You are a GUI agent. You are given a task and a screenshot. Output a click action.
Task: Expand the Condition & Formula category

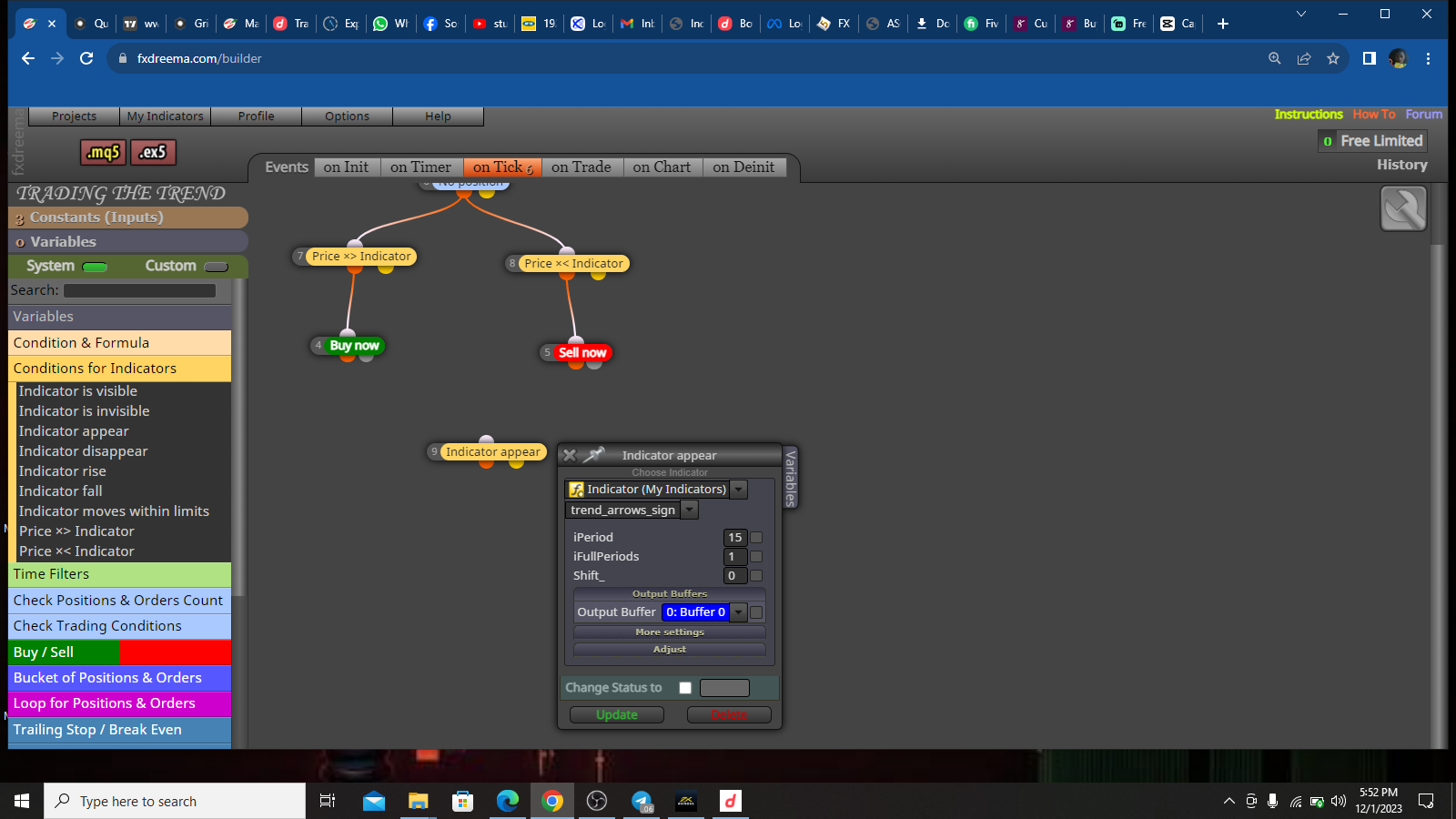[119, 343]
